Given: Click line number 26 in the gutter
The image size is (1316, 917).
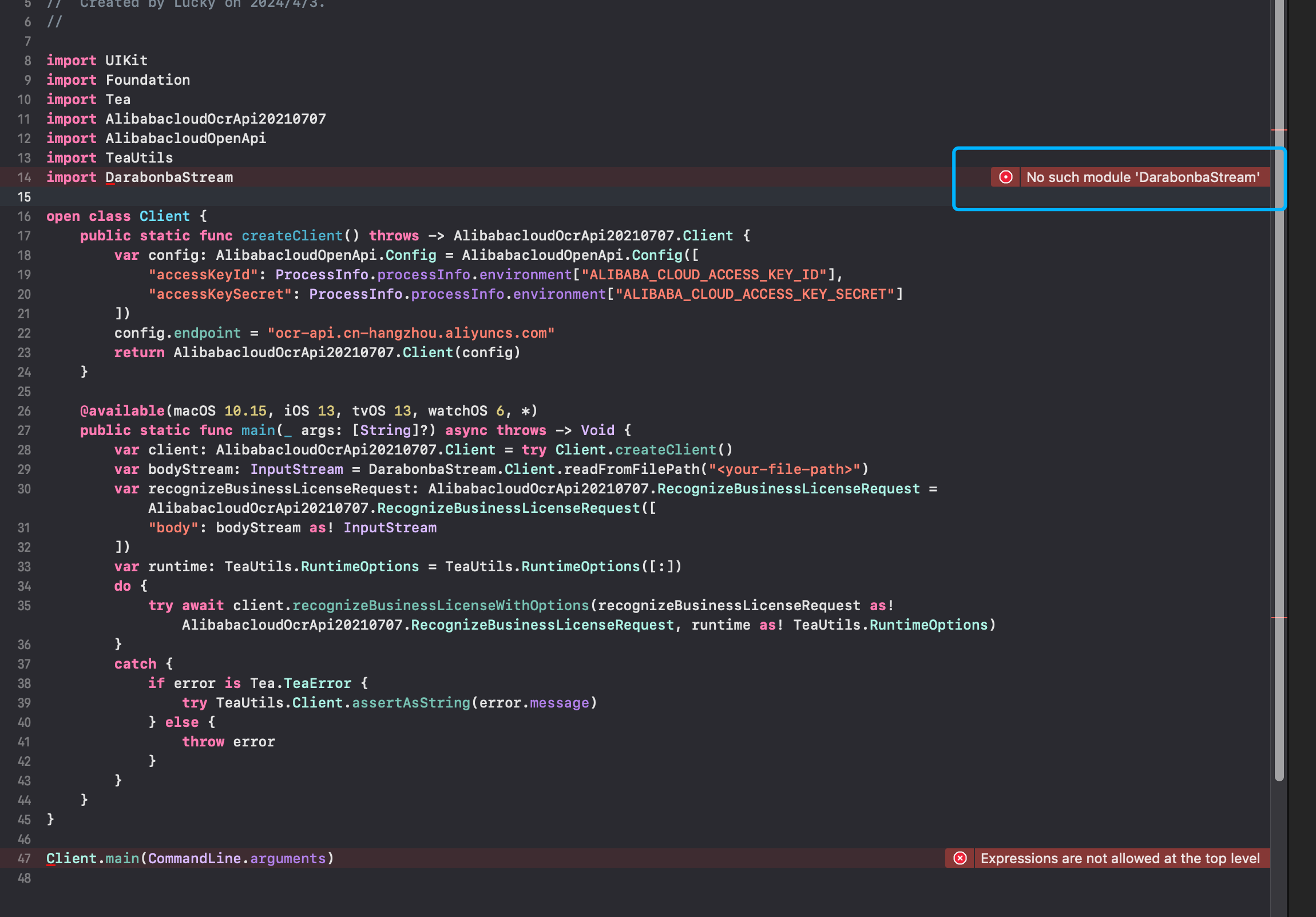Looking at the screenshot, I should tap(24, 410).
